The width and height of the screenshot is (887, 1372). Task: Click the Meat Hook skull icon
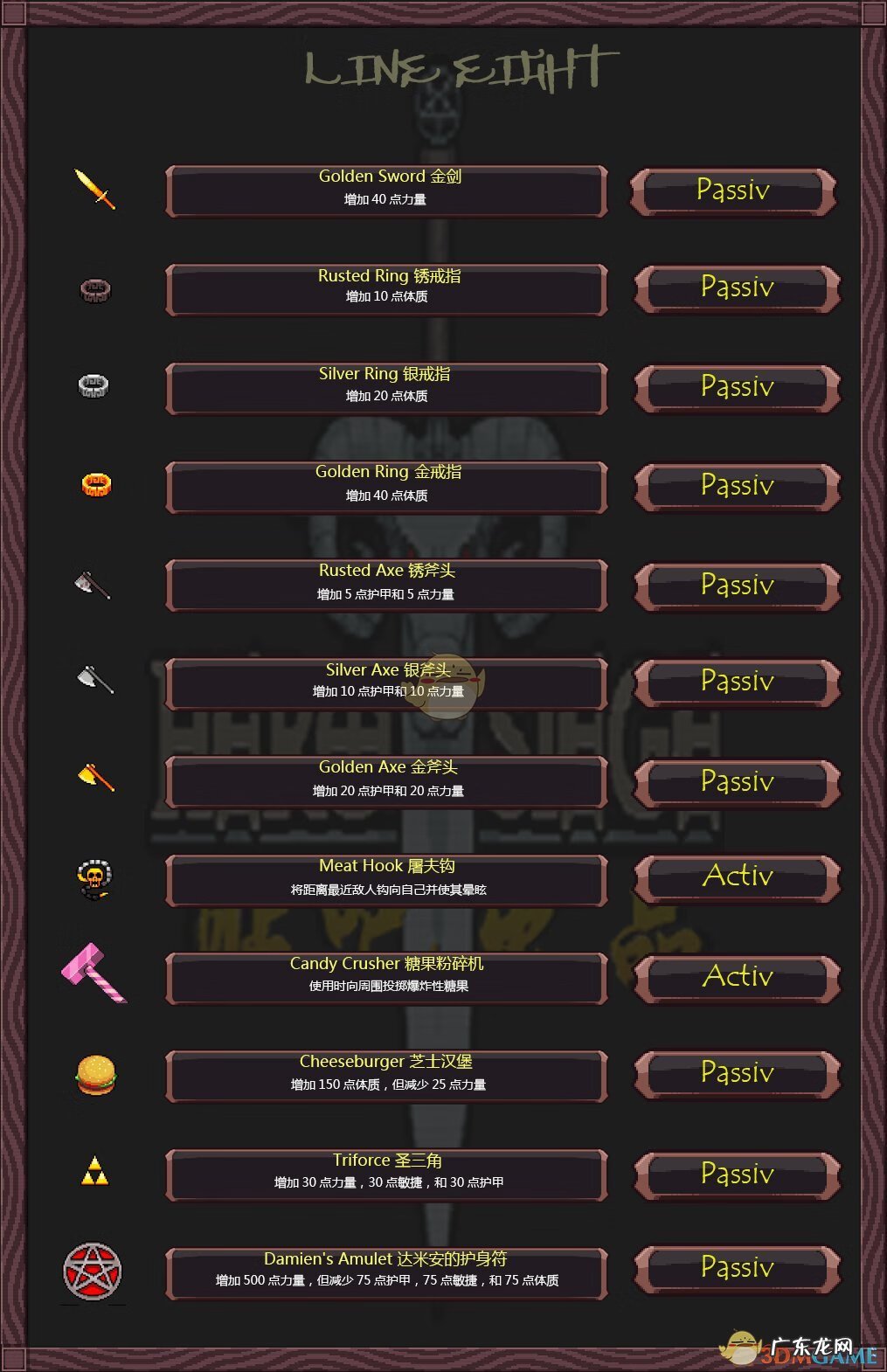[x=94, y=879]
